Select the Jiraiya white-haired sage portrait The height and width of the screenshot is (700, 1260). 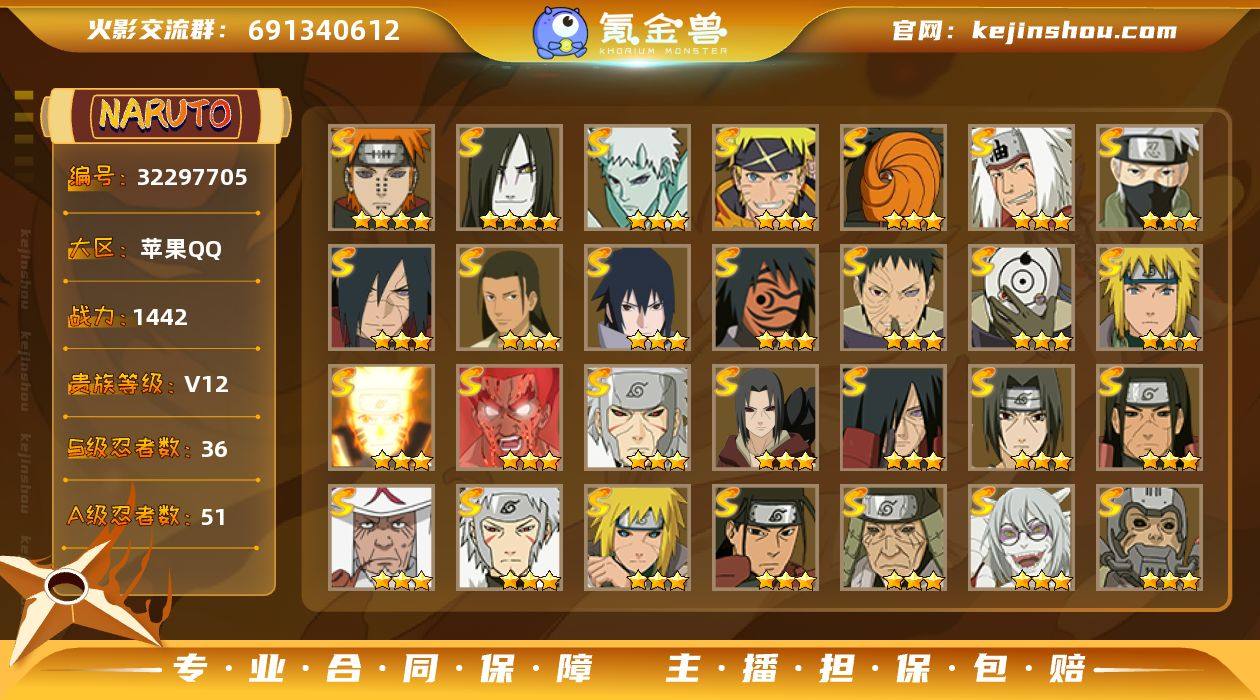(1022, 177)
